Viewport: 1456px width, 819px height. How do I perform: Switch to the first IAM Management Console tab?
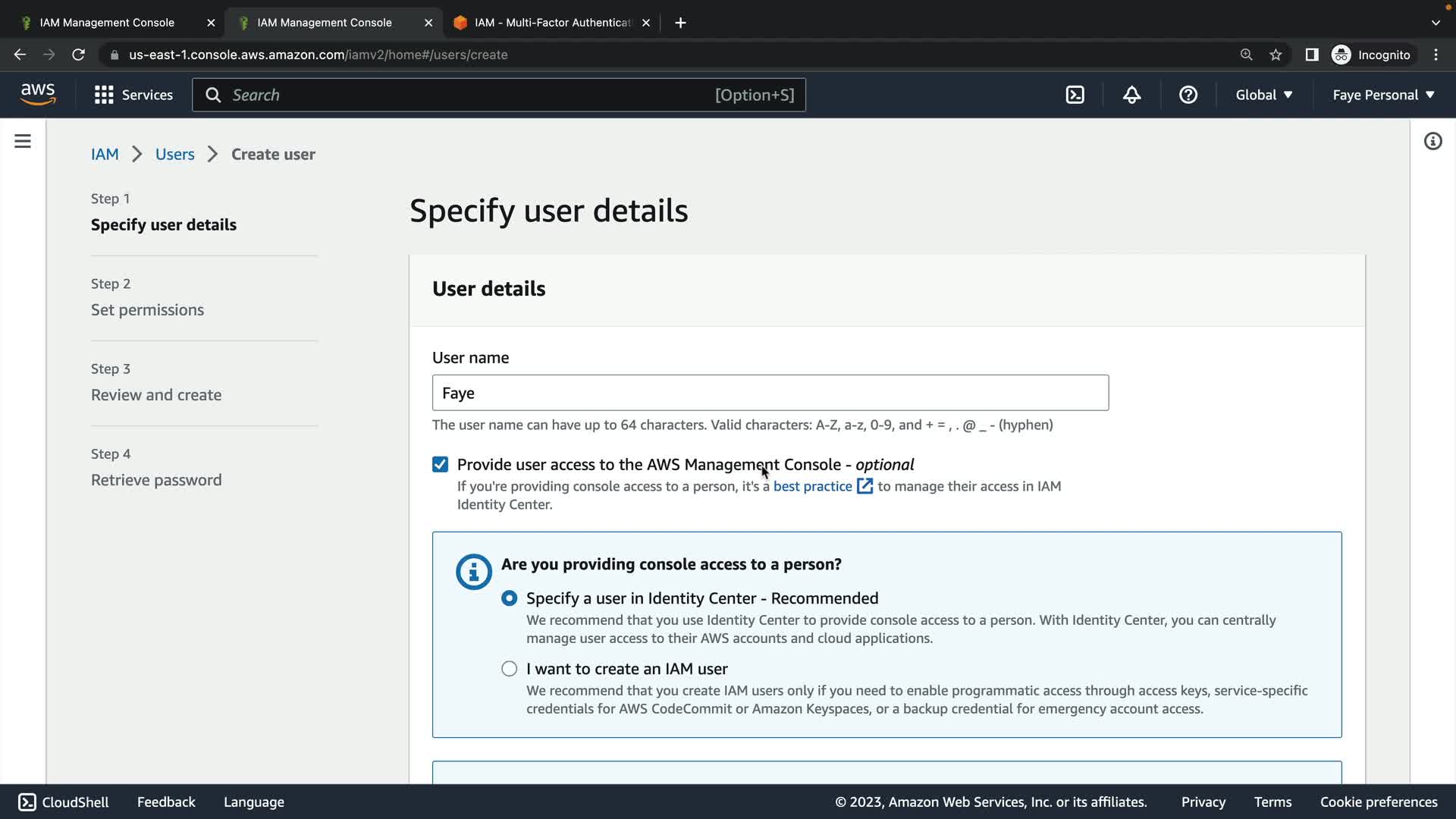tap(107, 23)
